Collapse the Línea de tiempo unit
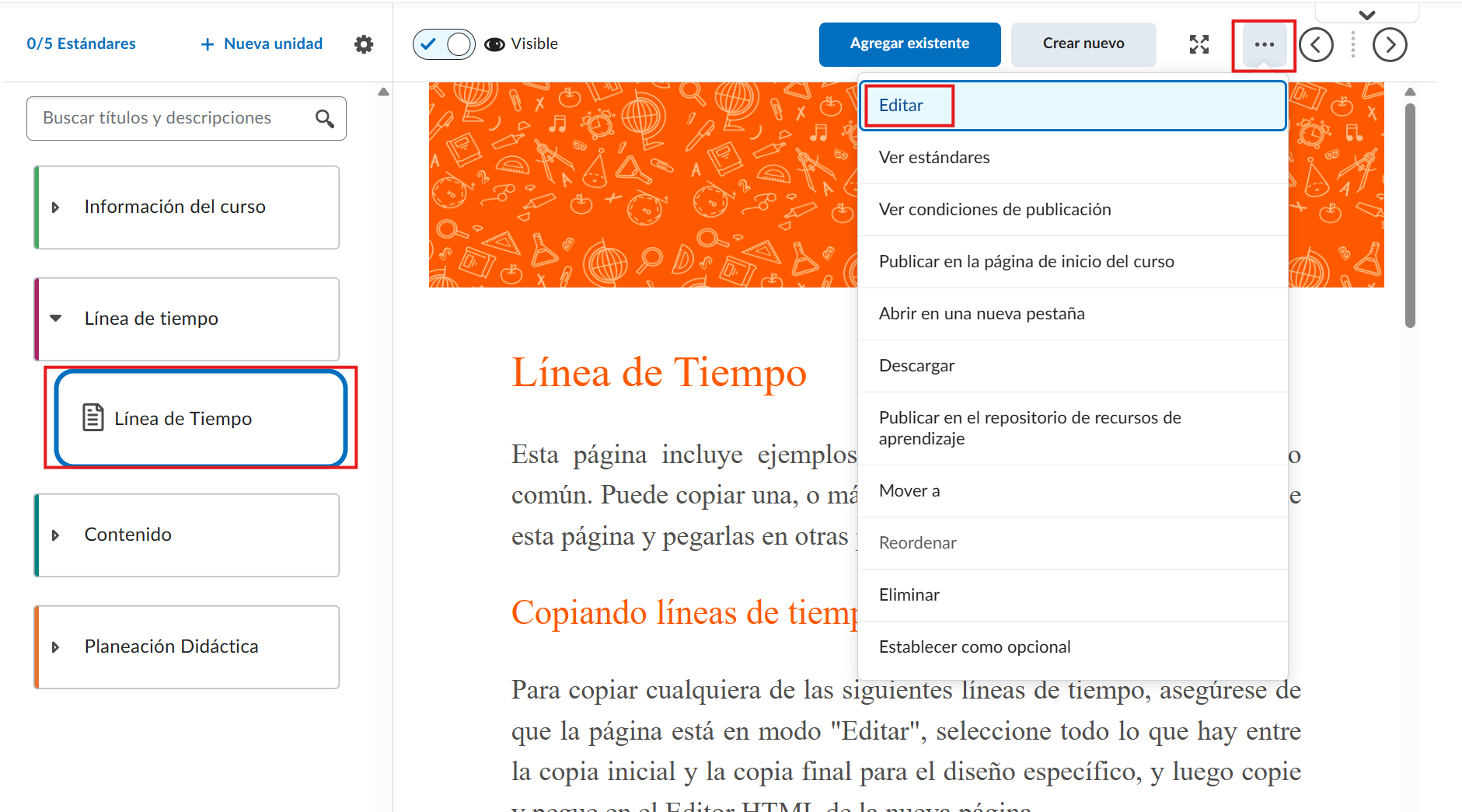Image resolution: width=1462 pixels, height=812 pixels. tap(55, 319)
